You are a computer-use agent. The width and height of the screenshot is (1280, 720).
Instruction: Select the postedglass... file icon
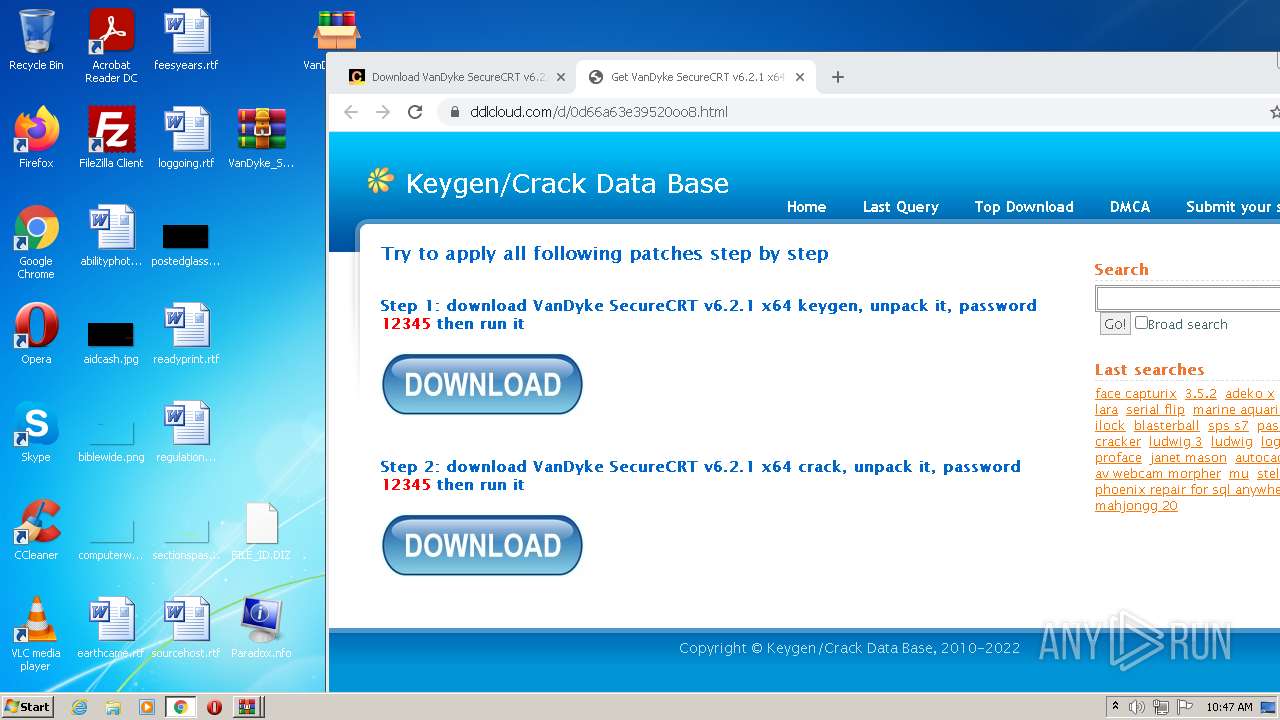click(x=186, y=245)
